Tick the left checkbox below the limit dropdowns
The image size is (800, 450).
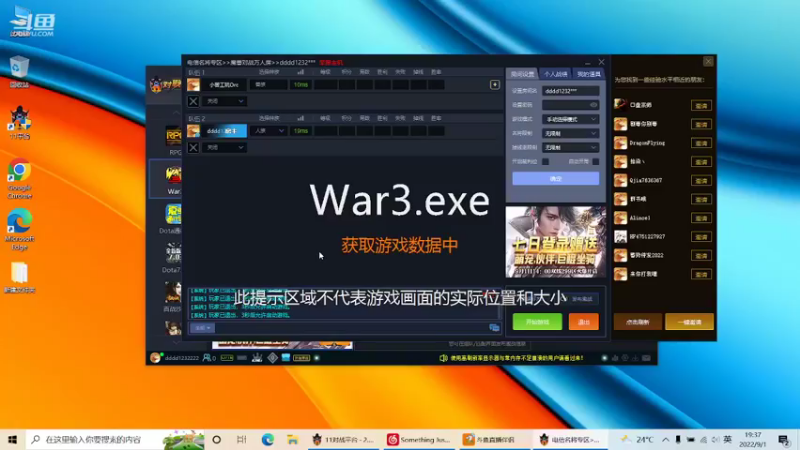pos(545,162)
